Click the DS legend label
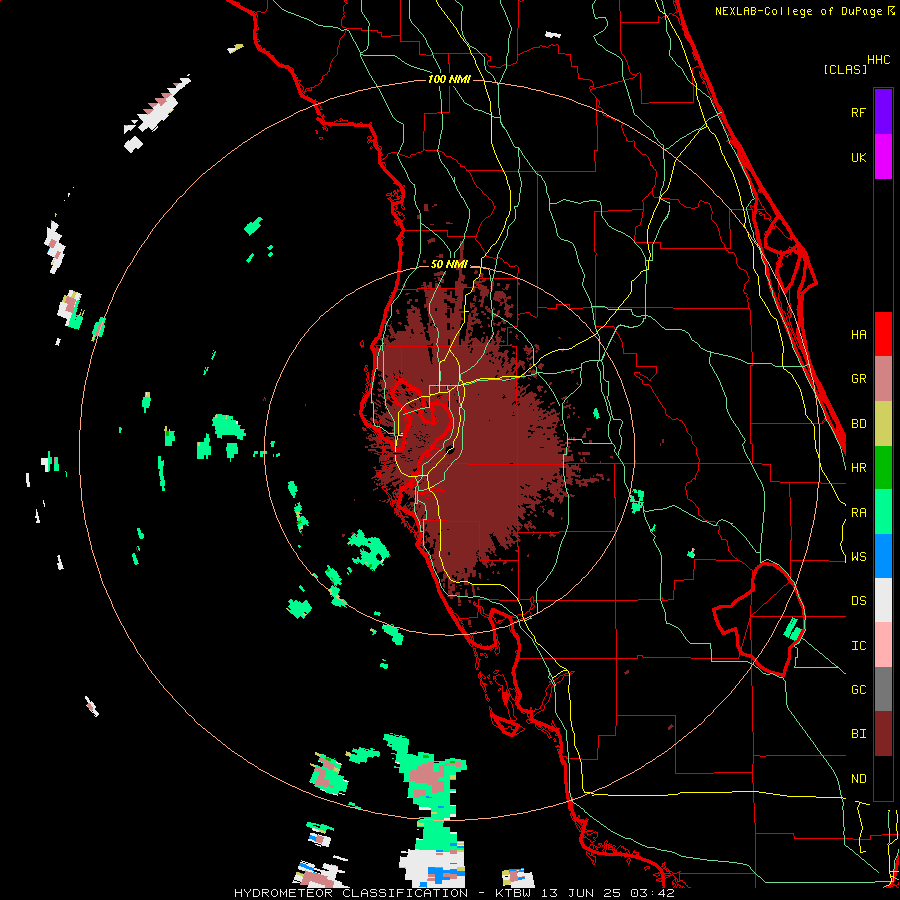The height and width of the screenshot is (900, 900). pyautogui.click(x=858, y=601)
